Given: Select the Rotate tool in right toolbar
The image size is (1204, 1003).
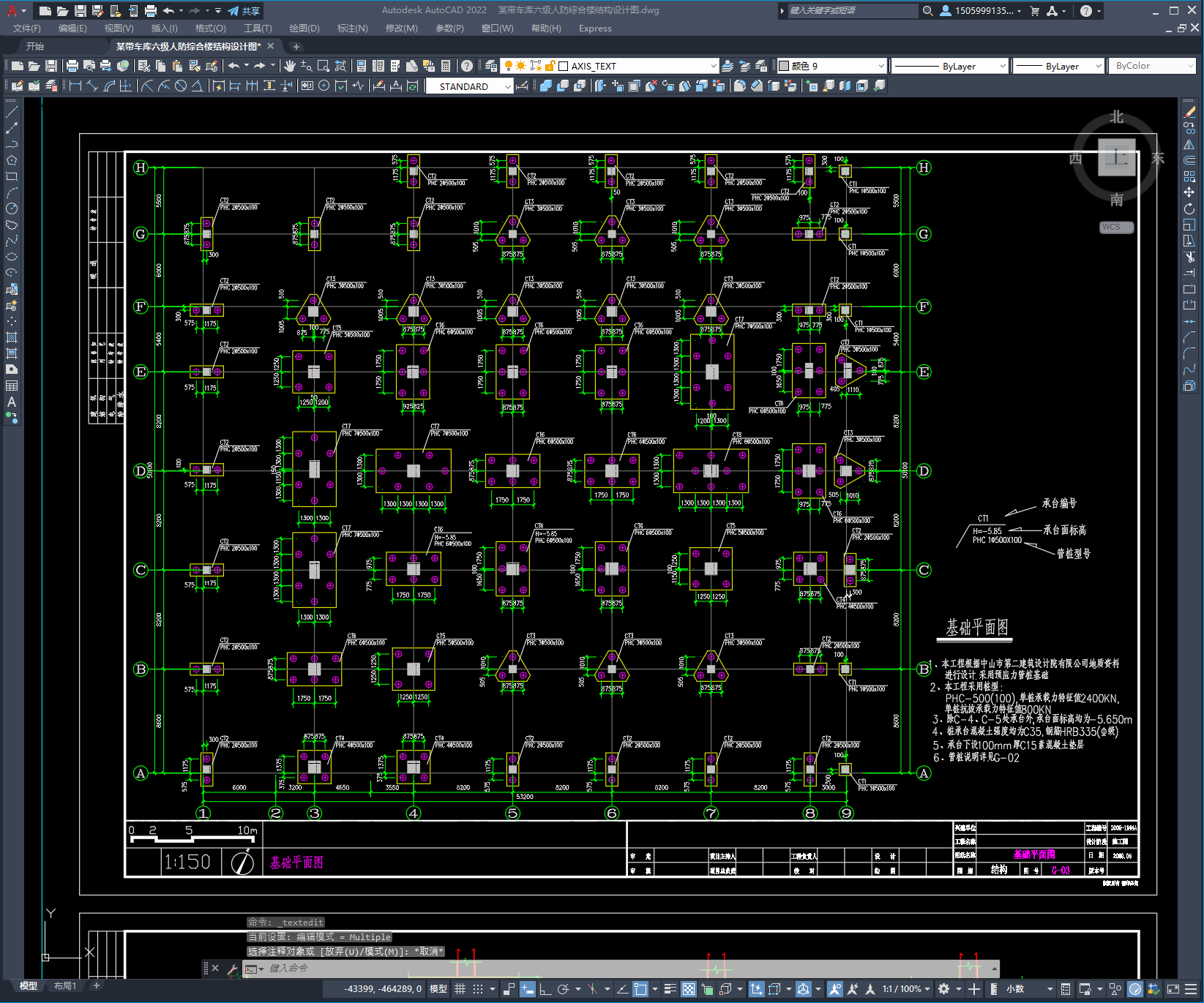Looking at the screenshot, I should pyautogui.click(x=1189, y=209).
